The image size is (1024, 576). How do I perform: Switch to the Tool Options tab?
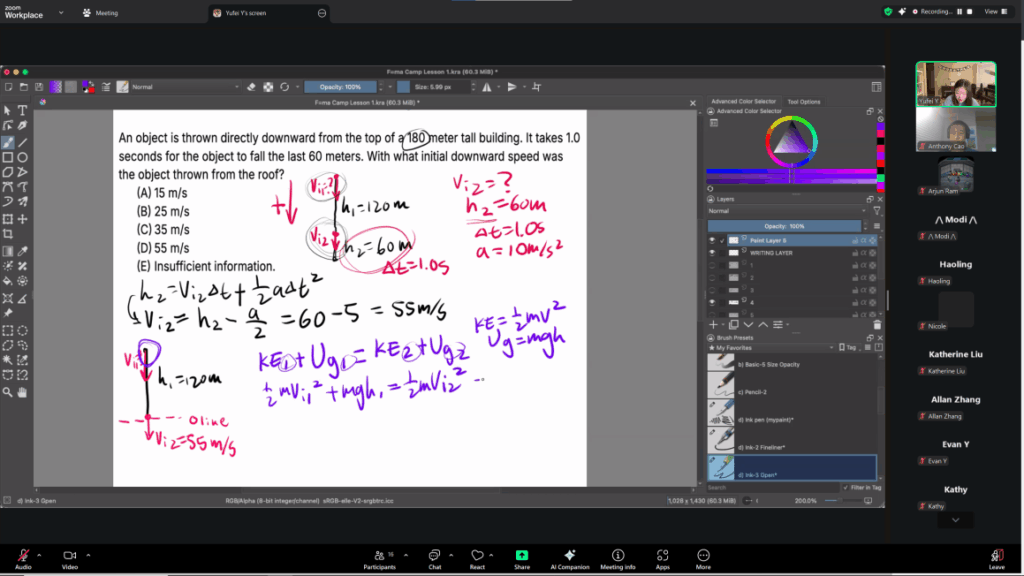[x=803, y=101]
